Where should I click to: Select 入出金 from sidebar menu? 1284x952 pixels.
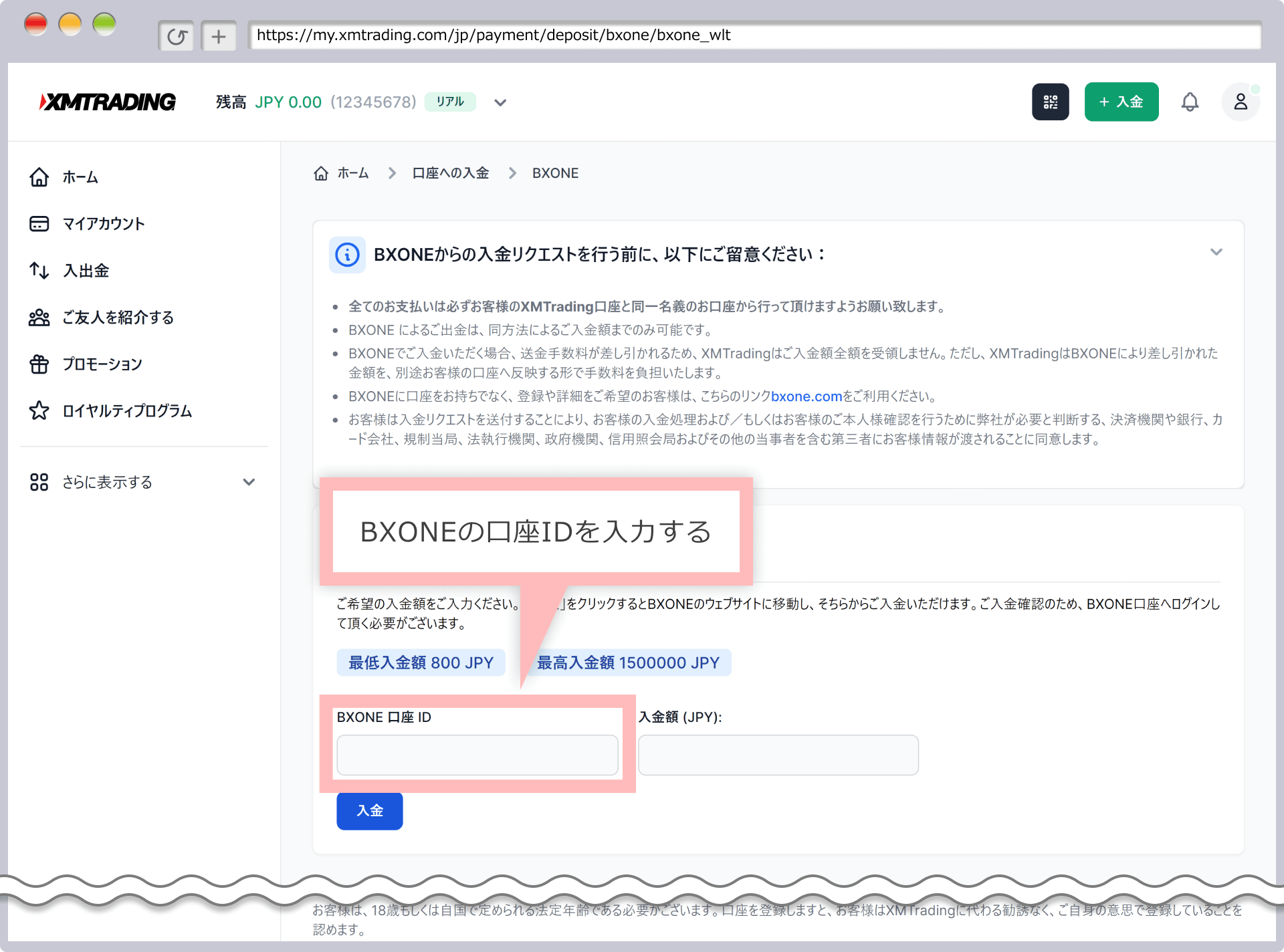tap(86, 271)
